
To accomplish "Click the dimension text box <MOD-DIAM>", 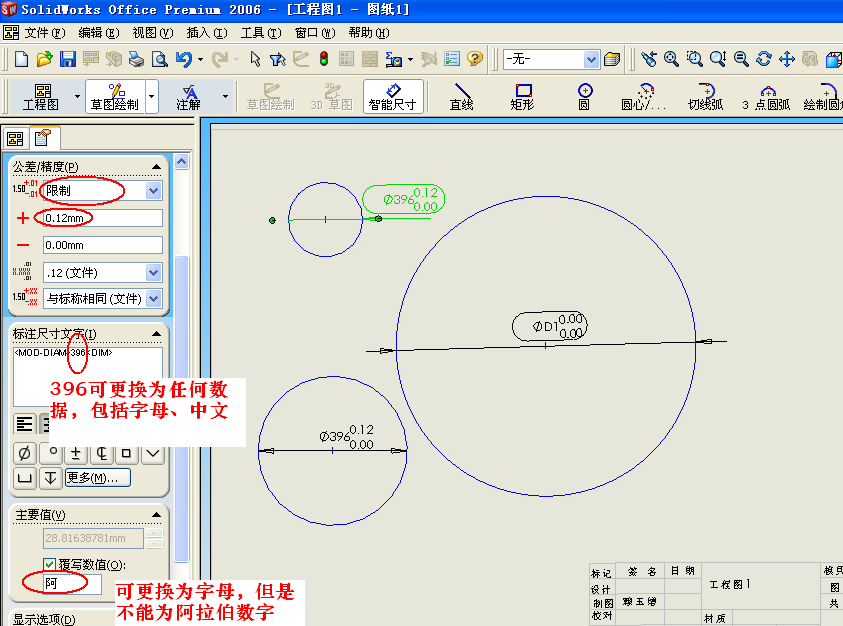I will 87,376.
